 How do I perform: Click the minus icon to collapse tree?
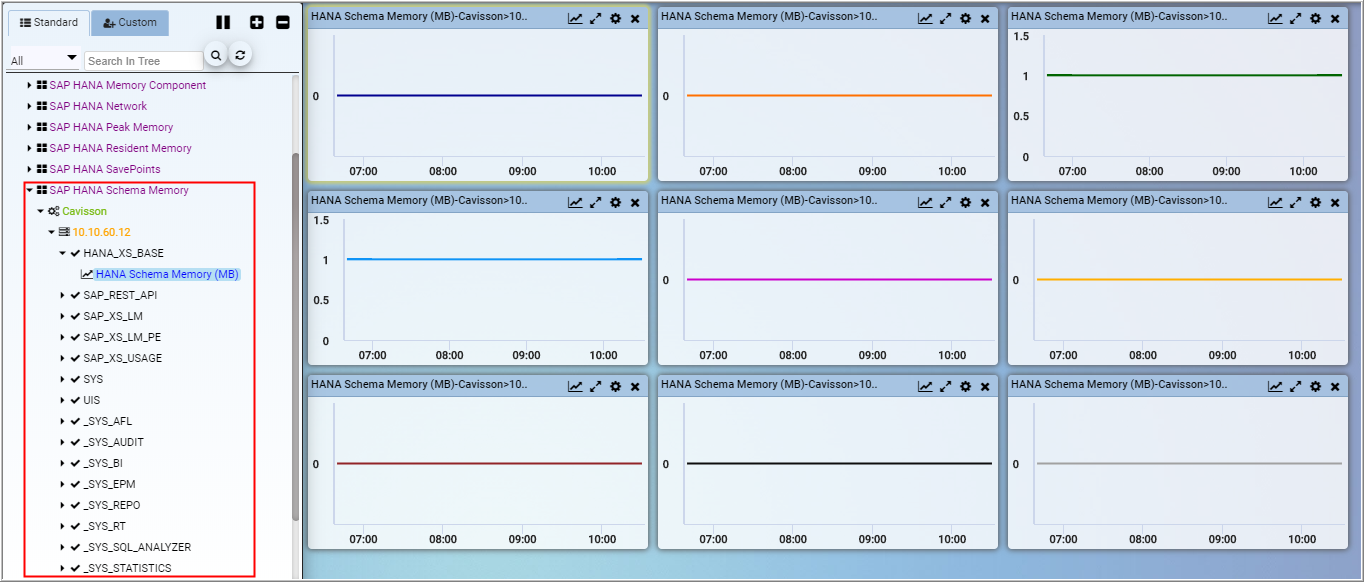pos(283,22)
